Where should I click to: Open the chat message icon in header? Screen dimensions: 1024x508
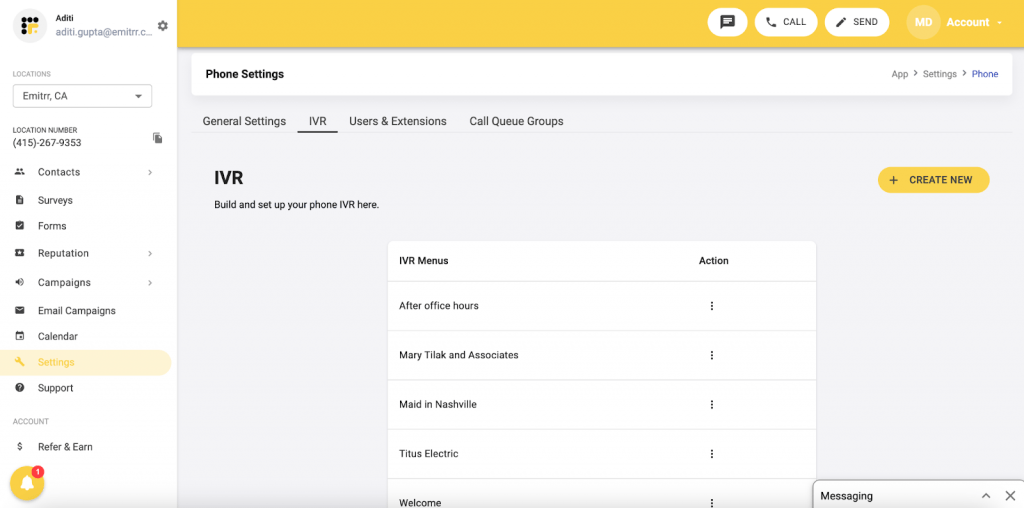tap(727, 22)
